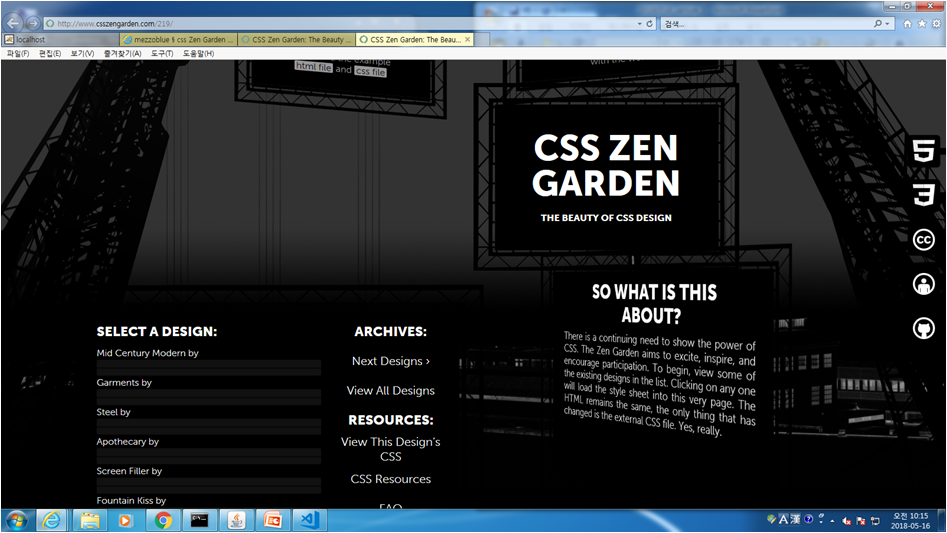Open browser Tools gear icon
Viewport: 947px width, 533px height.
pos(936,24)
